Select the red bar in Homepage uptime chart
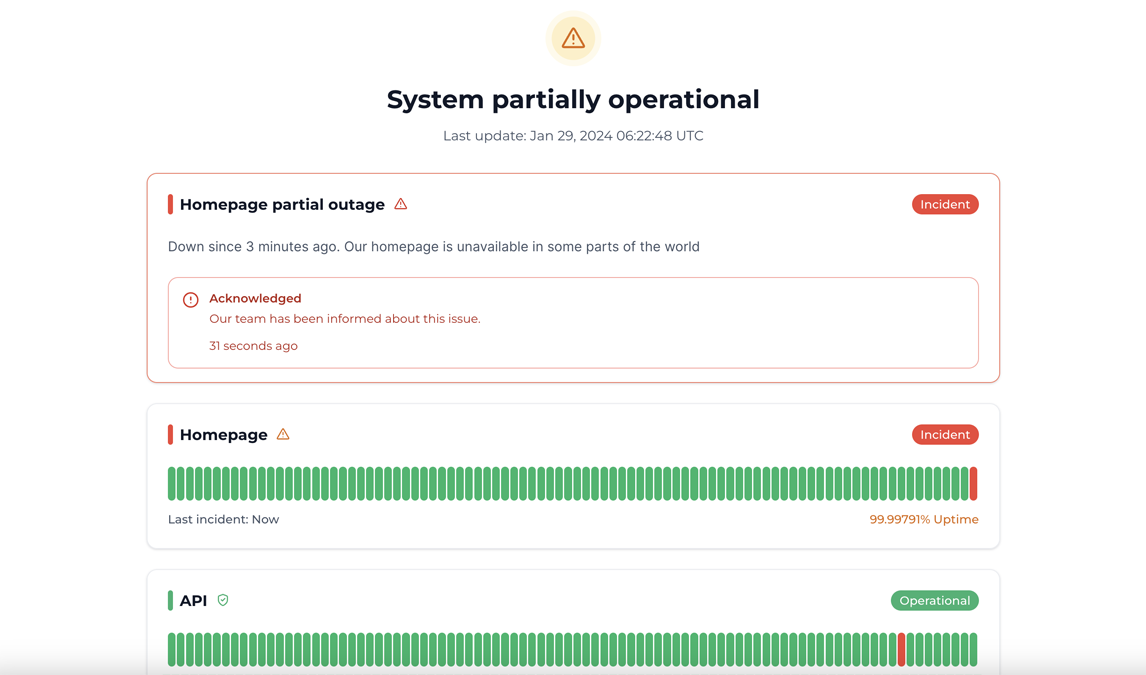Viewport: 1146px width, 675px height. (x=973, y=484)
